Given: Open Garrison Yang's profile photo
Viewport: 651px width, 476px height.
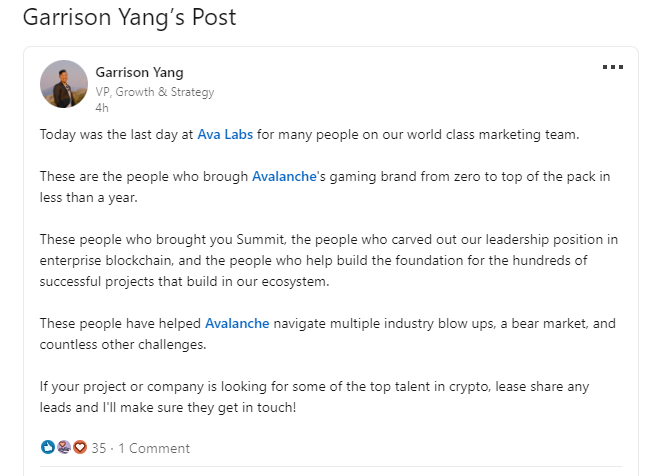Looking at the screenshot, I should tap(64, 84).
